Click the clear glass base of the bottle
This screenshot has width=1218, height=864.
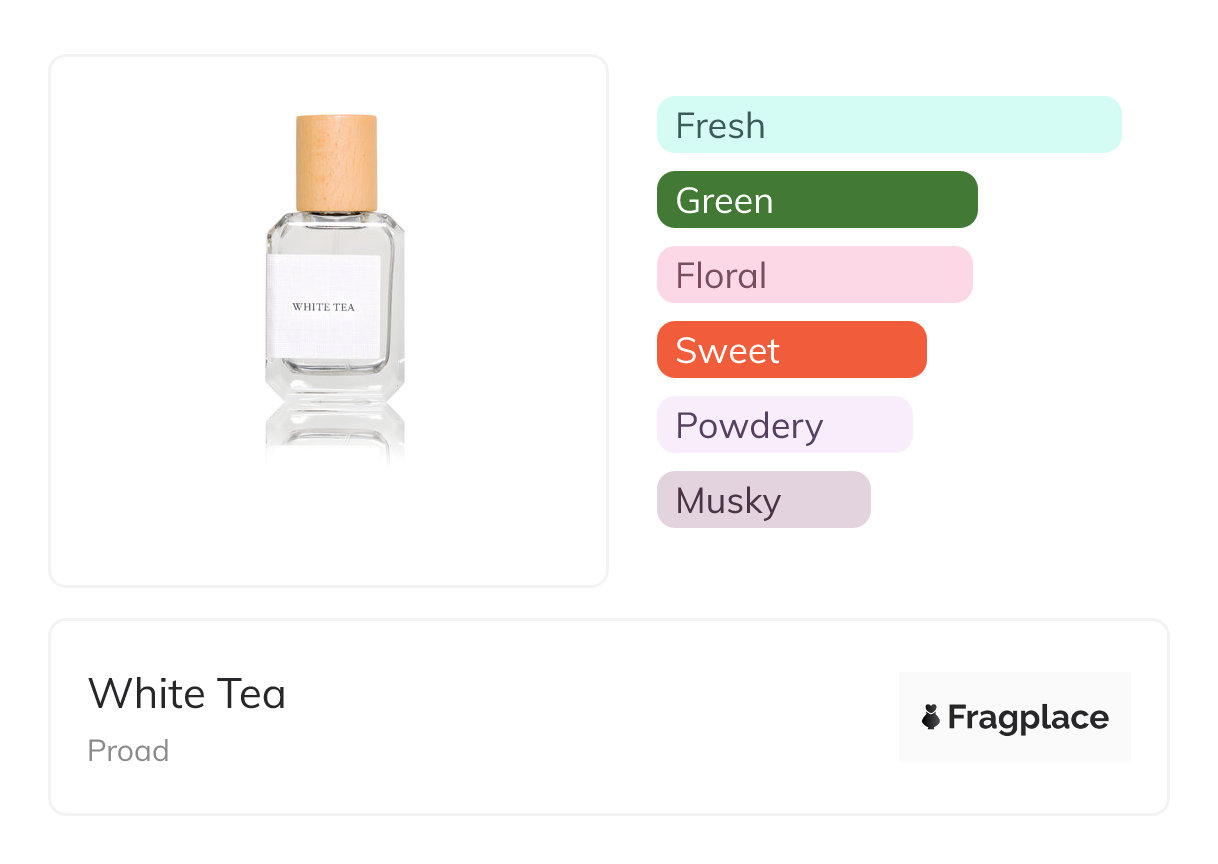tap(334, 383)
